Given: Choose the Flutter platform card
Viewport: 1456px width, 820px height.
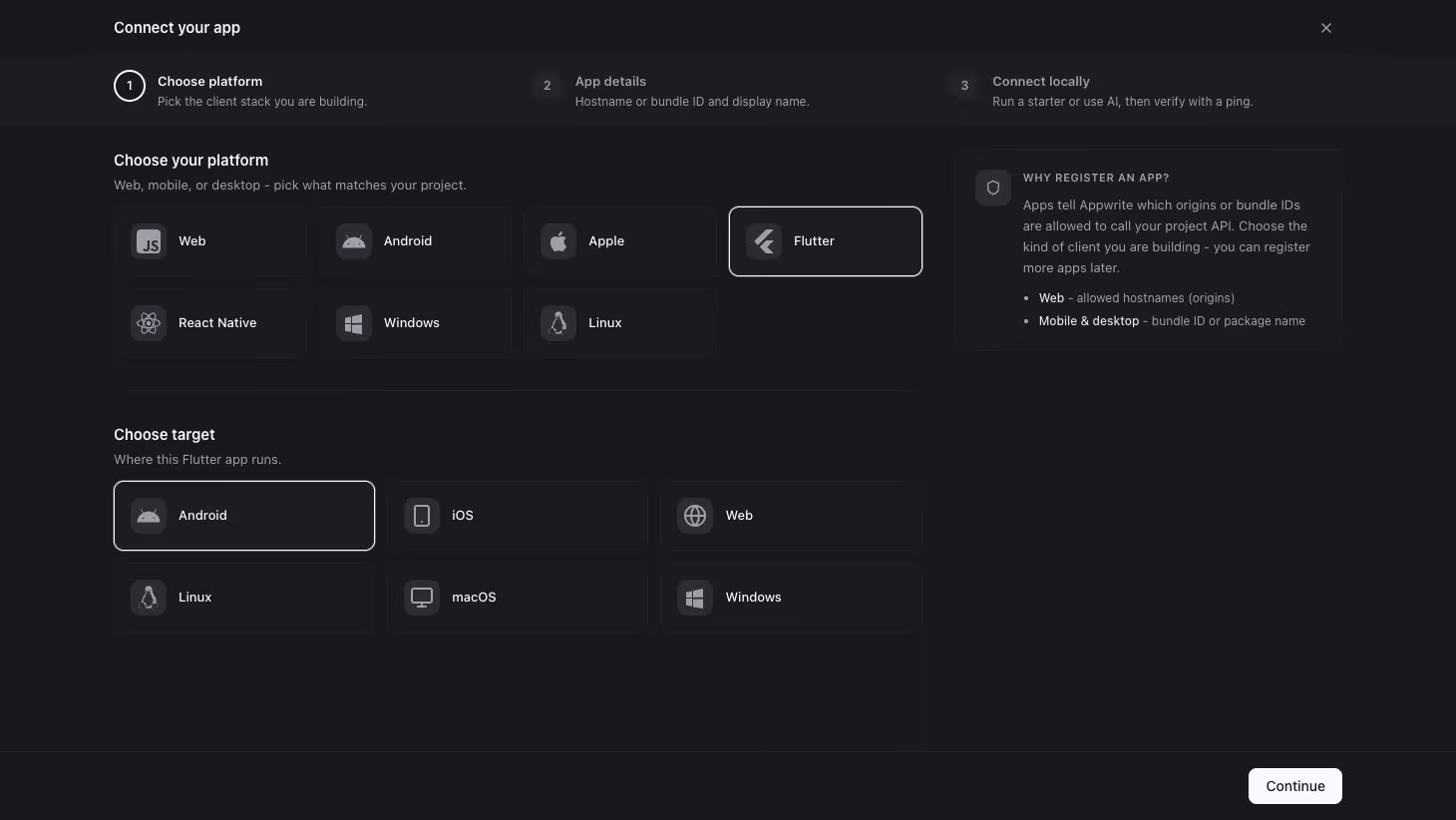Looking at the screenshot, I should [x=826, y=241].
